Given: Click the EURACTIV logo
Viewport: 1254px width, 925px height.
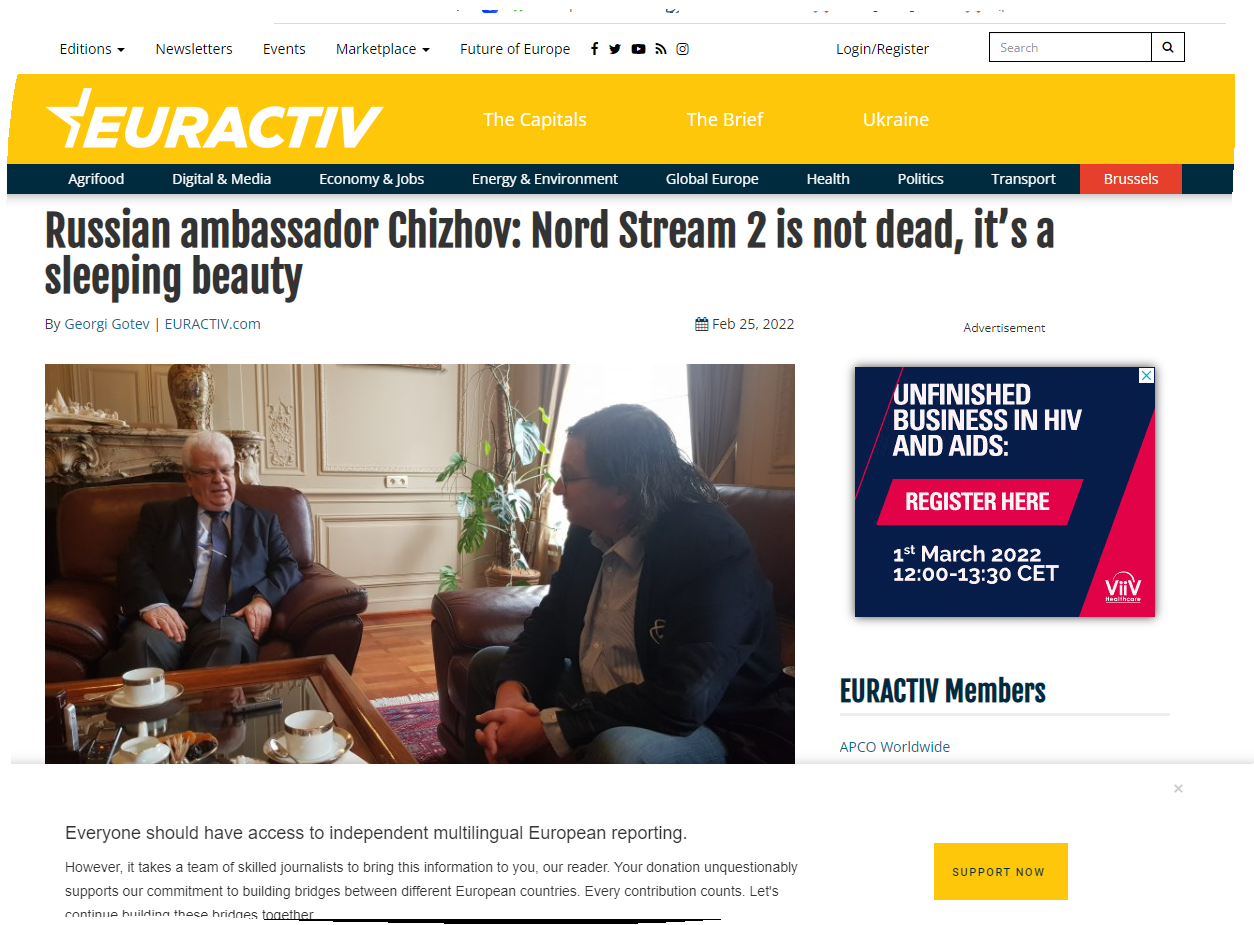Looking at the screenshot, I should (x=214, y=120).
